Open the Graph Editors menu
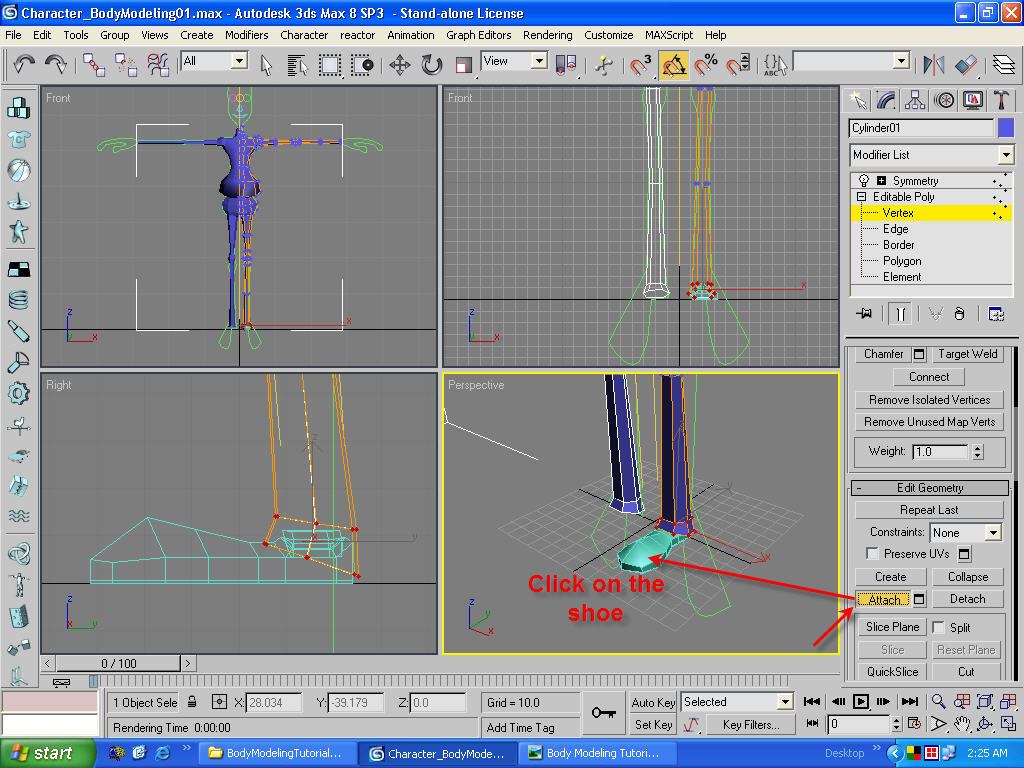This screenshot has height=768, width=1024. tap(478, 35)
